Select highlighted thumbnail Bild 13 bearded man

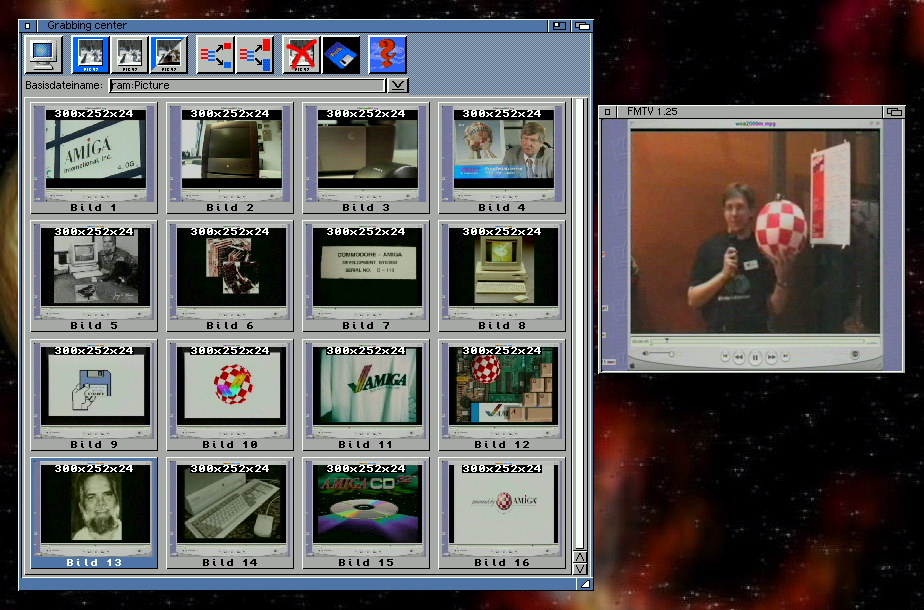94,513
